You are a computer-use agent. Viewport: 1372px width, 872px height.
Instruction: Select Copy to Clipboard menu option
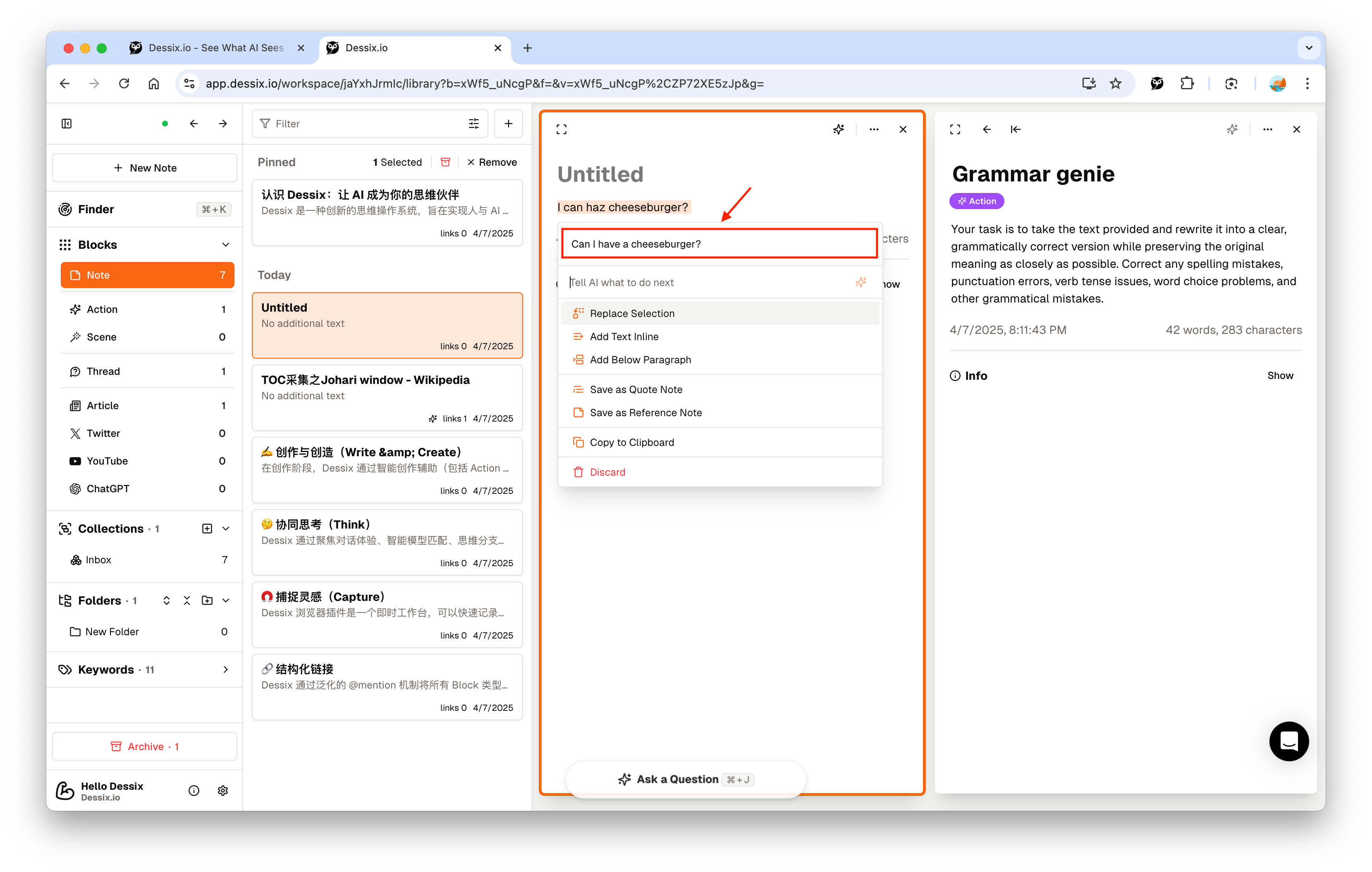point(631,443)
